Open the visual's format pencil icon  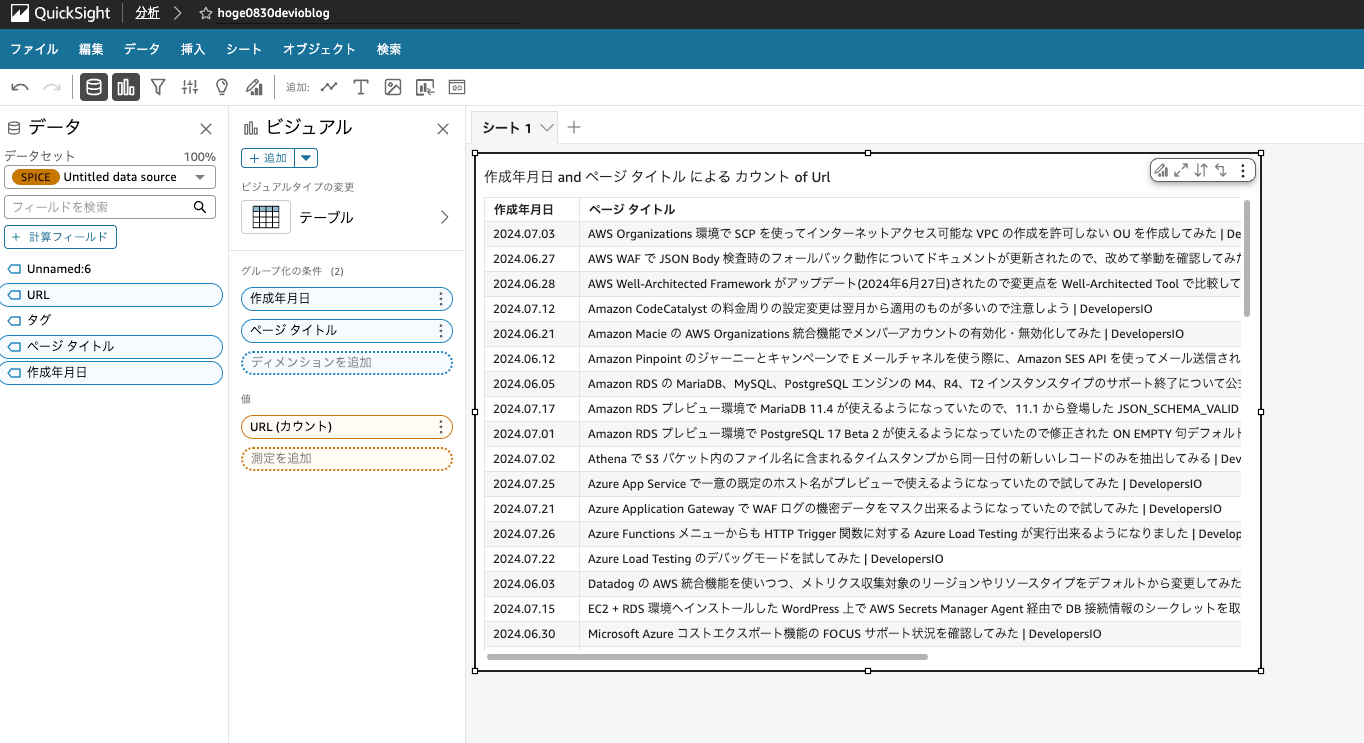tap(1161, 170)
